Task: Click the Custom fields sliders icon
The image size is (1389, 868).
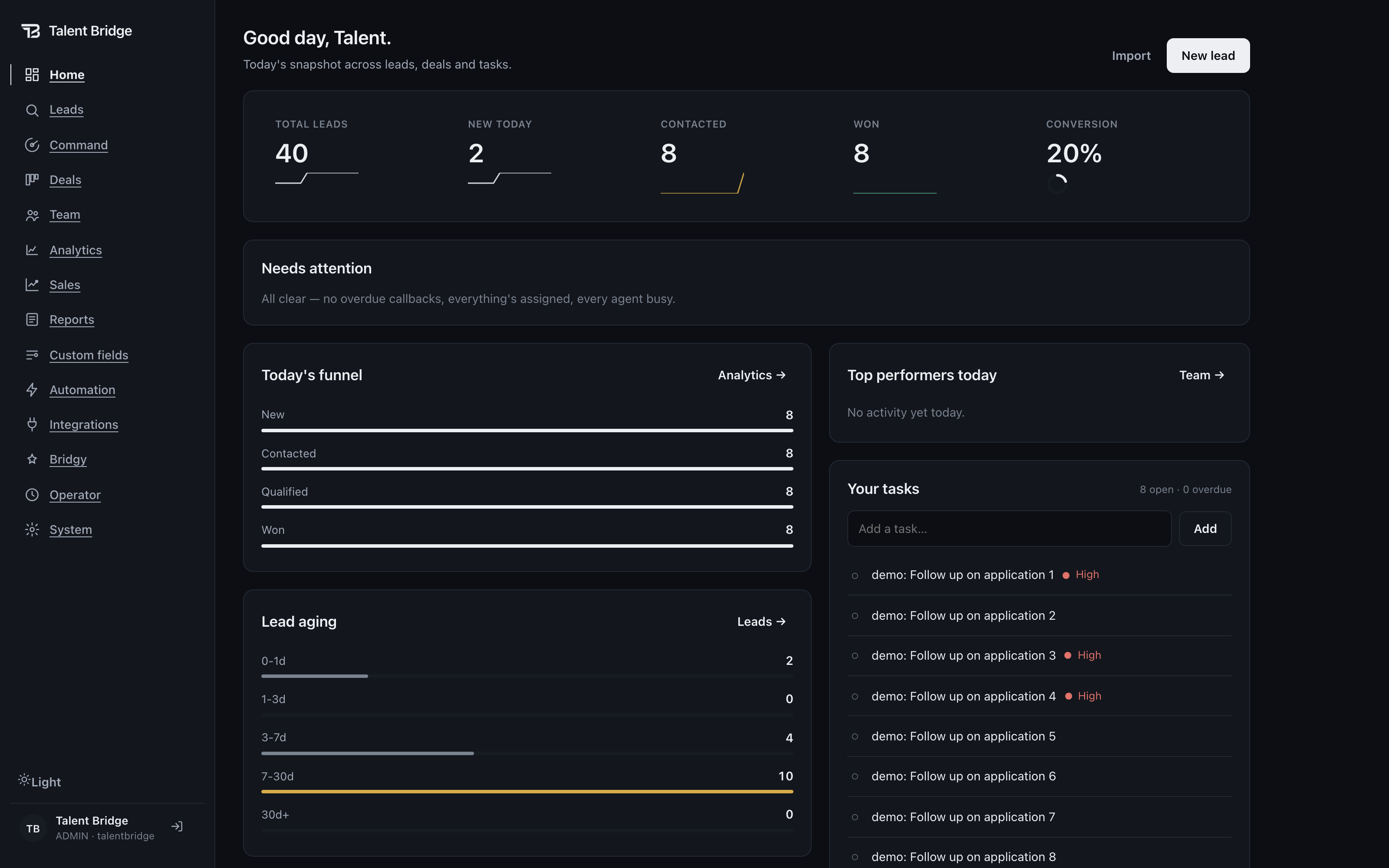Action: 32,355
